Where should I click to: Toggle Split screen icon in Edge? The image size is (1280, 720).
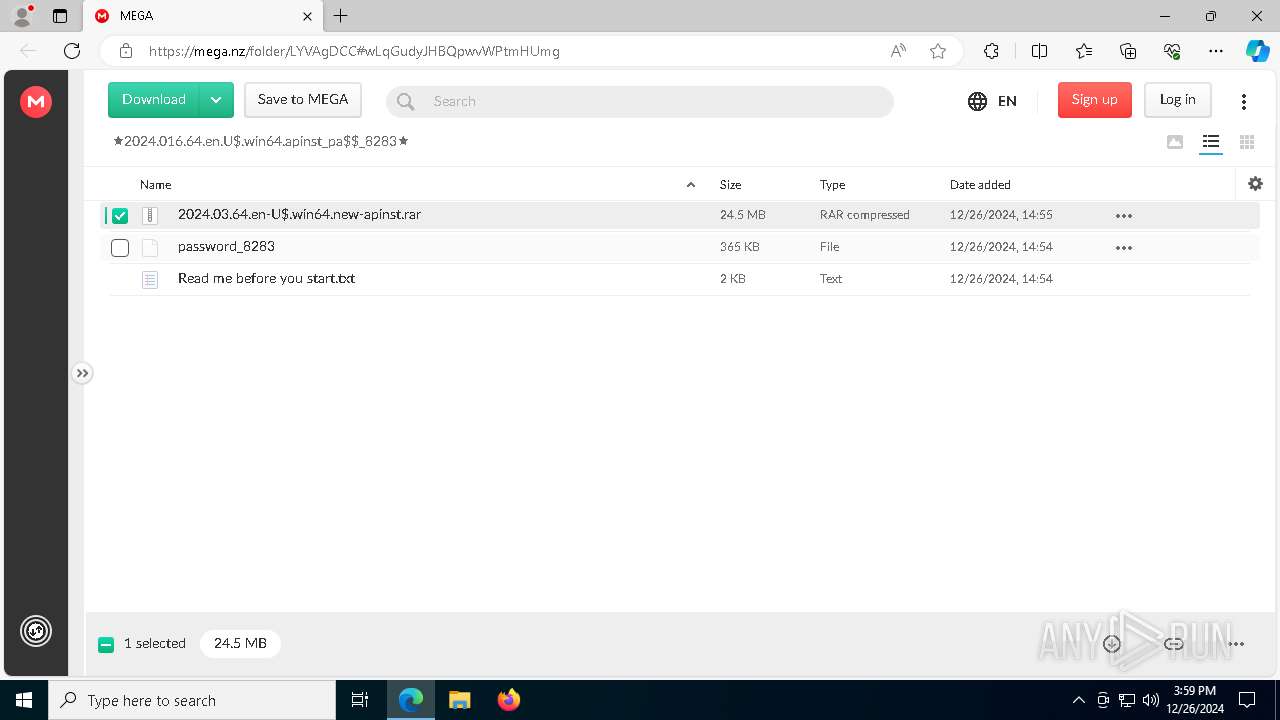click(x=1039, y=51)
